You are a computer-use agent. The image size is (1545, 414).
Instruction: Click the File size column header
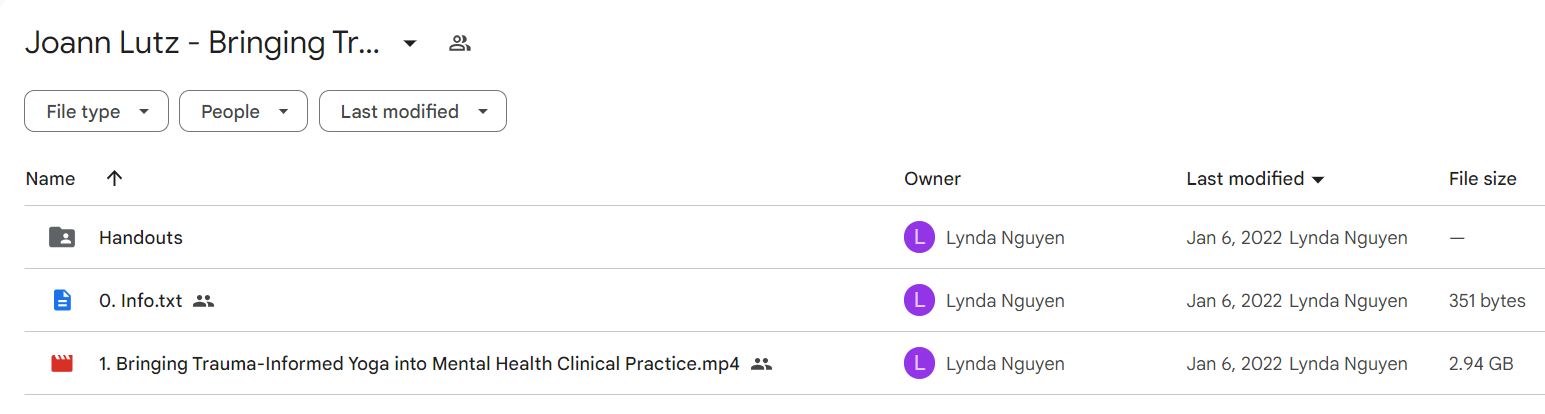(x=1482, y=179)
